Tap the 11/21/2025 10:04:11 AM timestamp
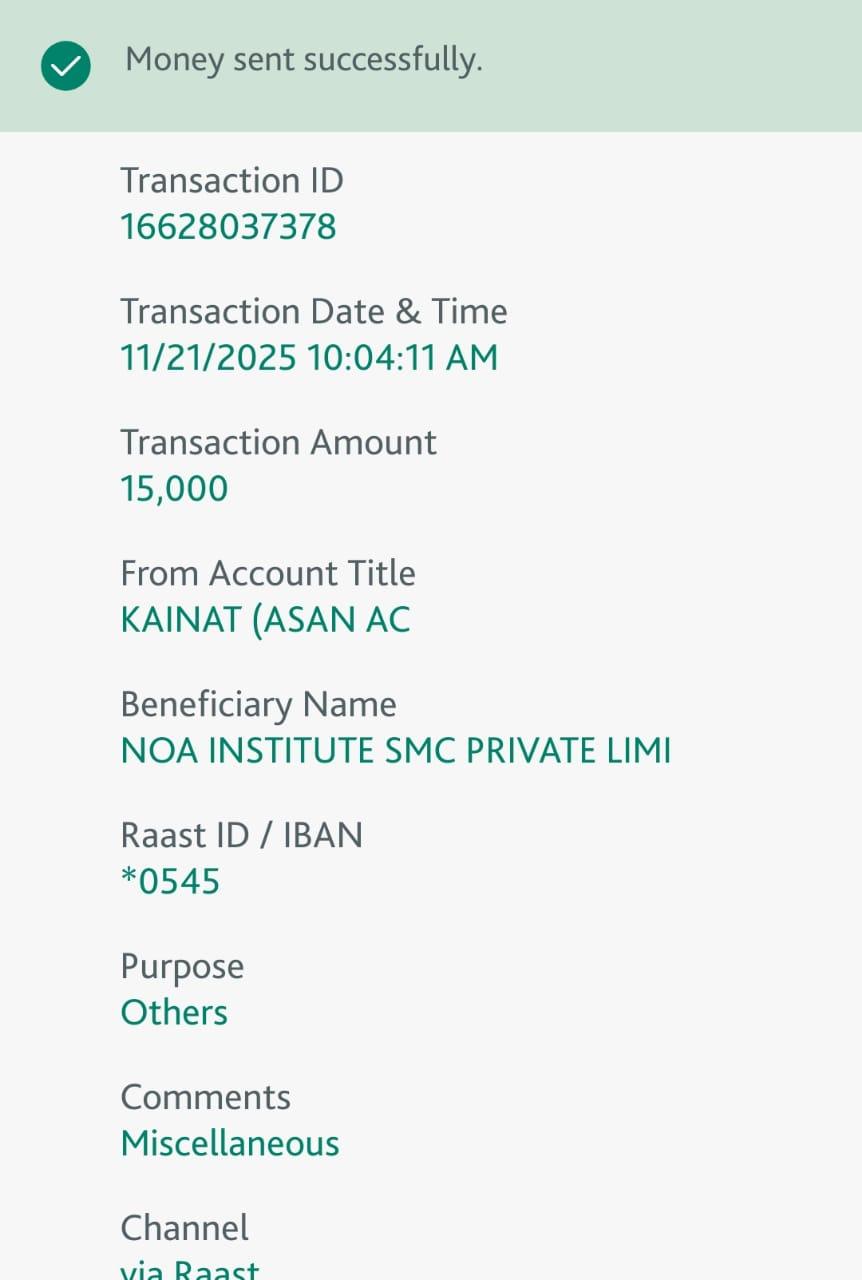 pyautogui.click(x=309, y=358)
